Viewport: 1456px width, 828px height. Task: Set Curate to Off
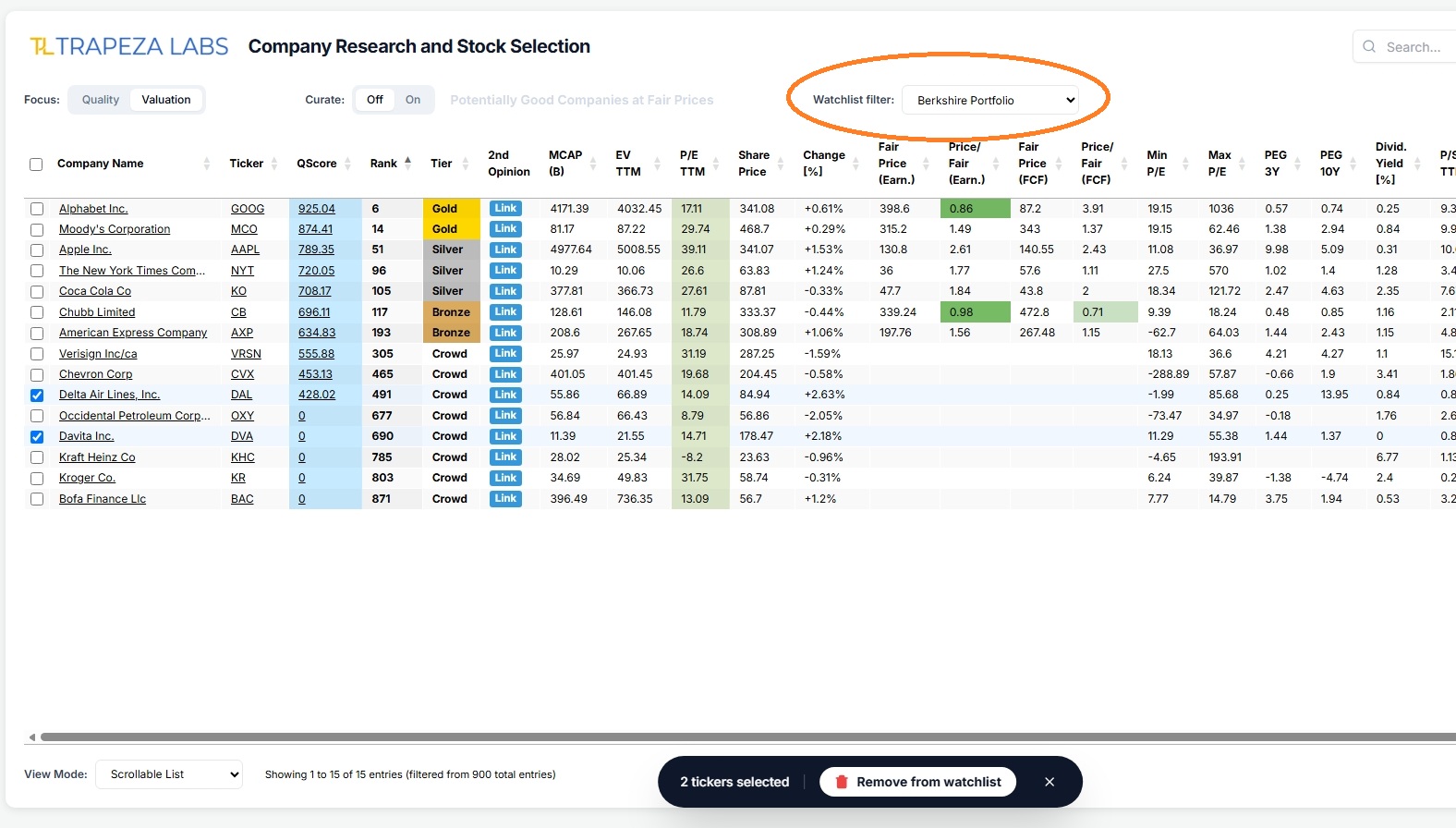tap(374, 100)
